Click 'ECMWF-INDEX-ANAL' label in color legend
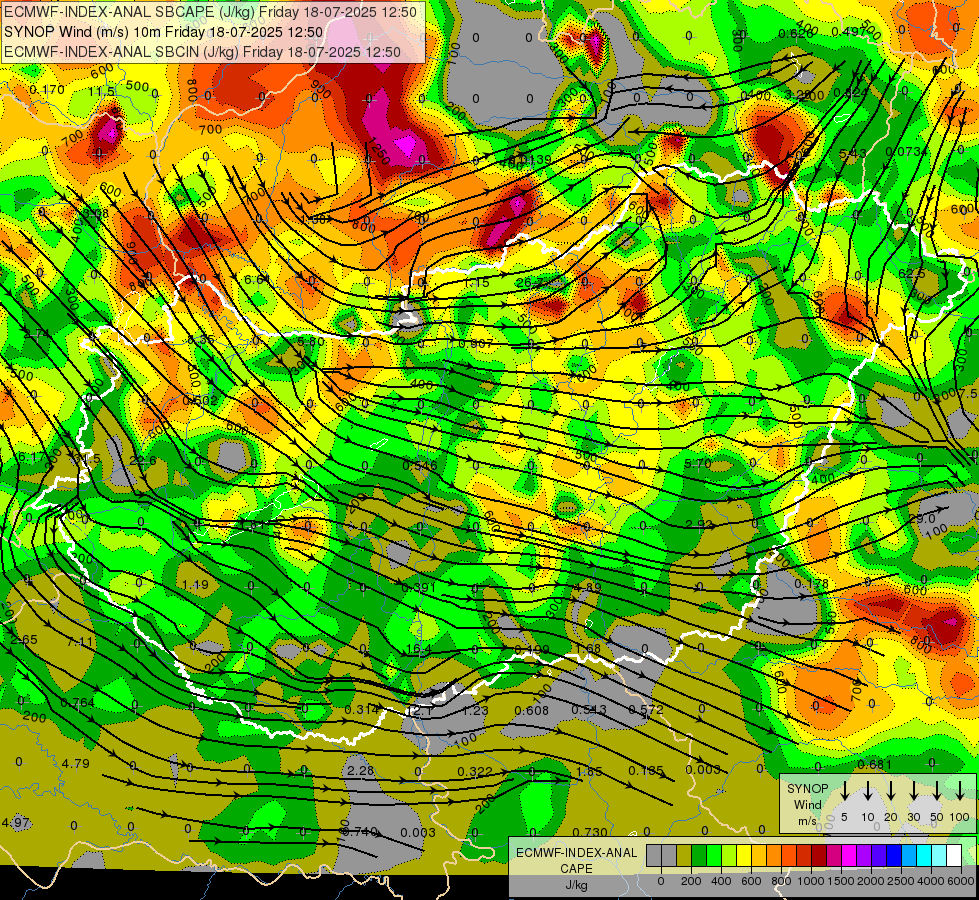Image resolution: width=979 pixels, height=900 pixels. 576,853
